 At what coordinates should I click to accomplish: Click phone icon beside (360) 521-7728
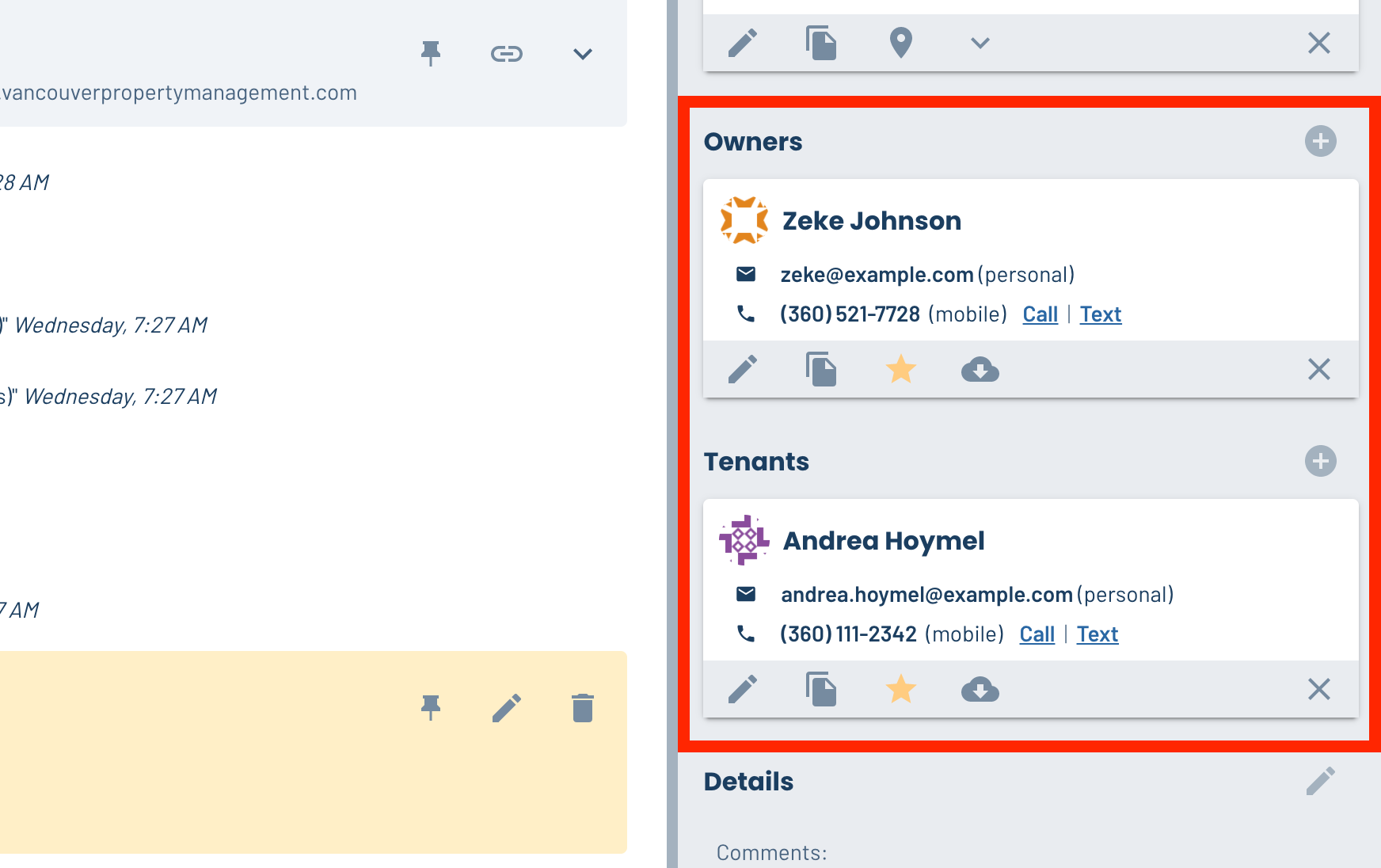746,314
